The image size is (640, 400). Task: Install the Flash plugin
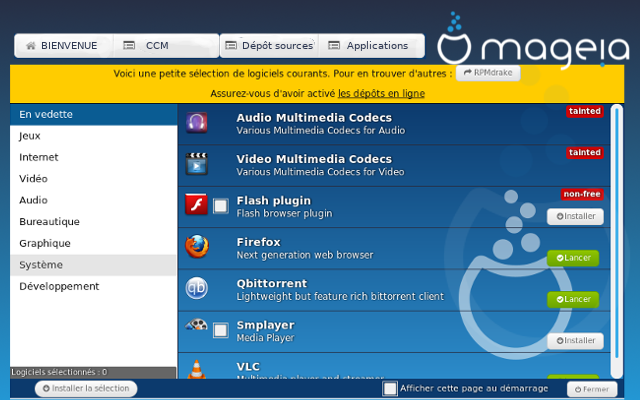(576, 216)
